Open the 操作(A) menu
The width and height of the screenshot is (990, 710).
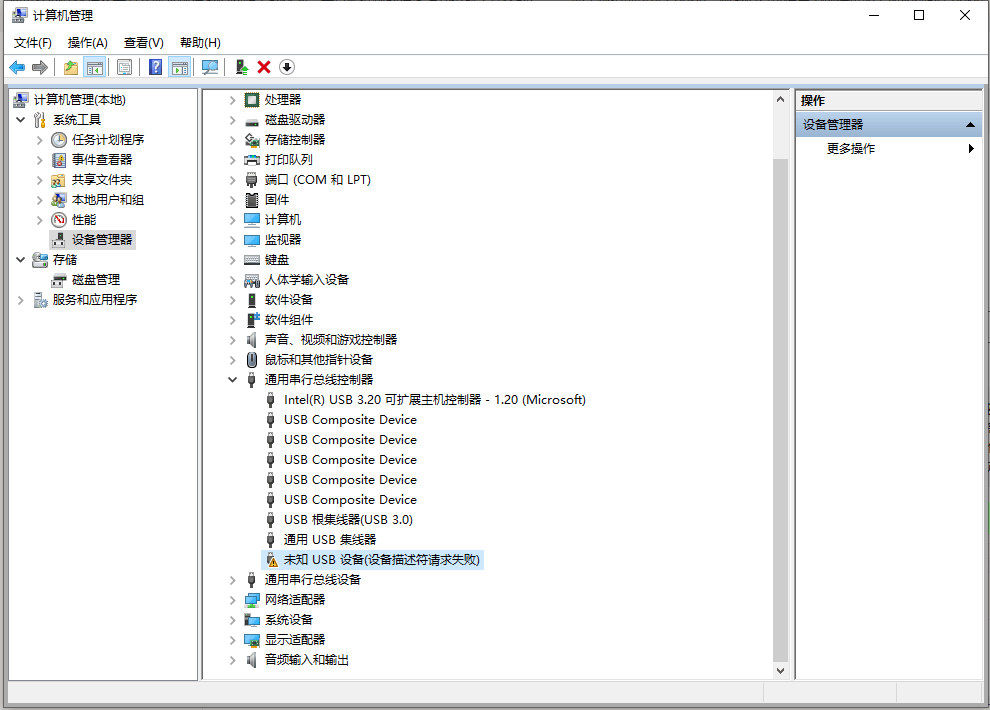tap(88, 42)
